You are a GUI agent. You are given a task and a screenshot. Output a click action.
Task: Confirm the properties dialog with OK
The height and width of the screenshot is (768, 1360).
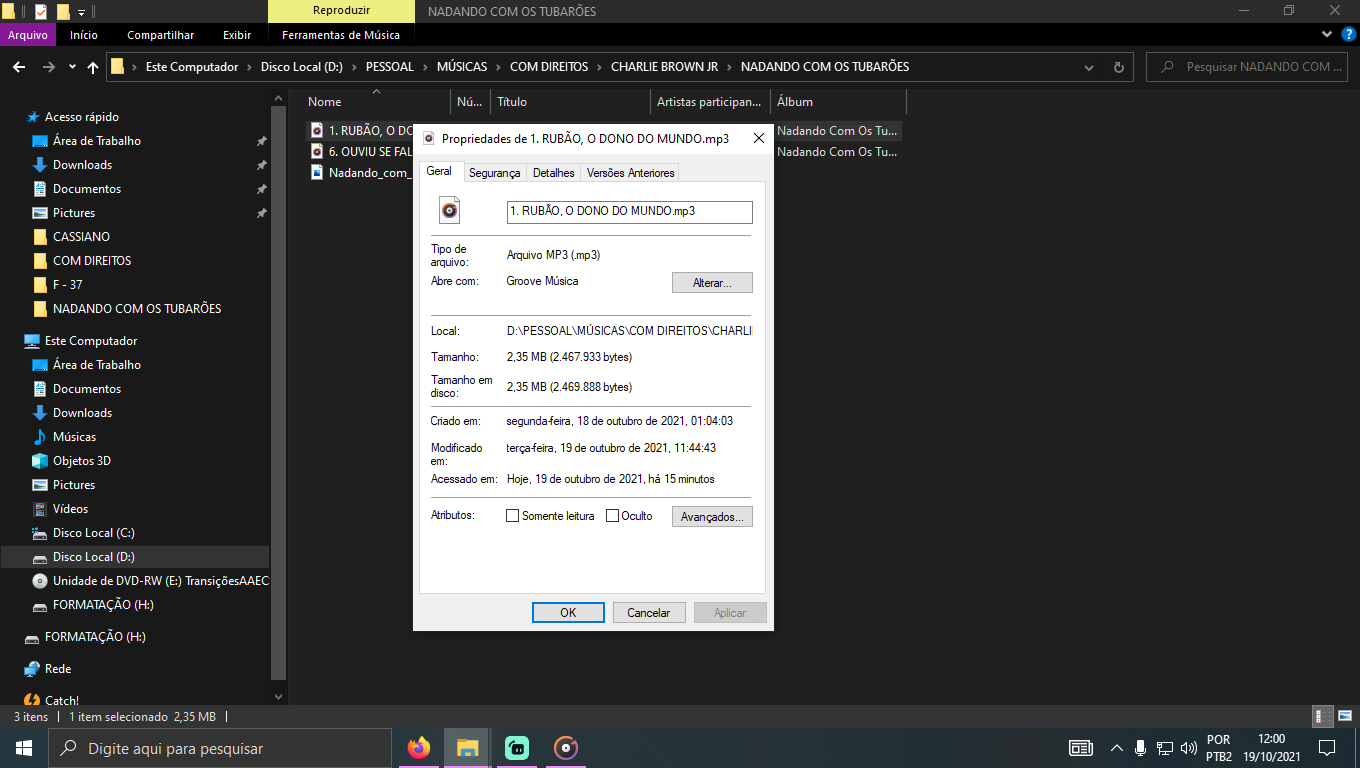click(x=568, y=613)
